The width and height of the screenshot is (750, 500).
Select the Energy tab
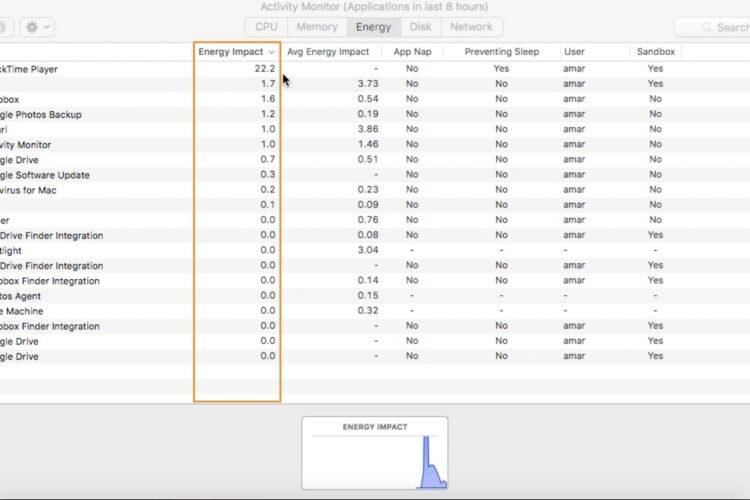click(x=374, y=27)
